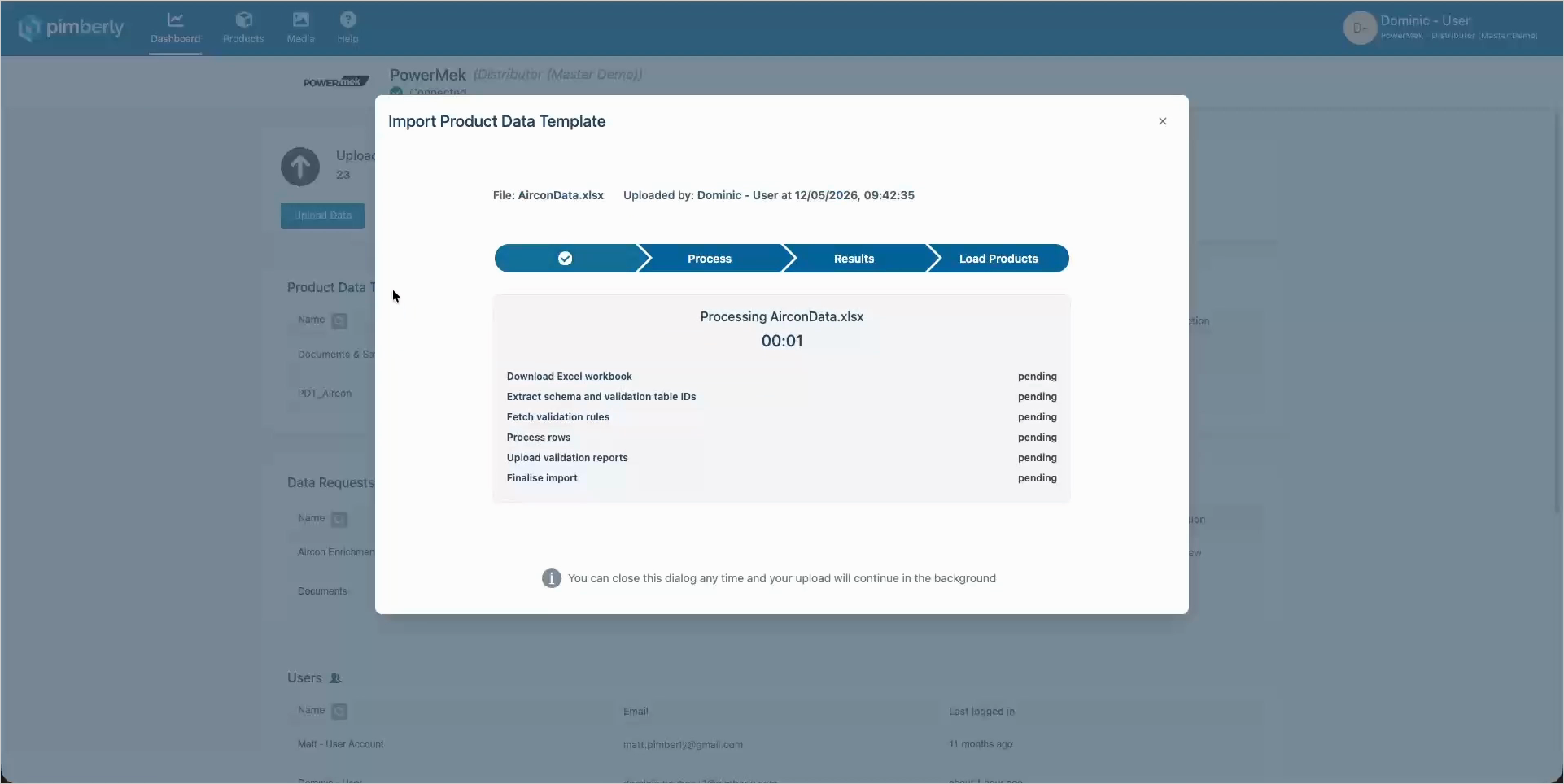
Task: Click the Dominic user avatar circle
Action: 1359,28
